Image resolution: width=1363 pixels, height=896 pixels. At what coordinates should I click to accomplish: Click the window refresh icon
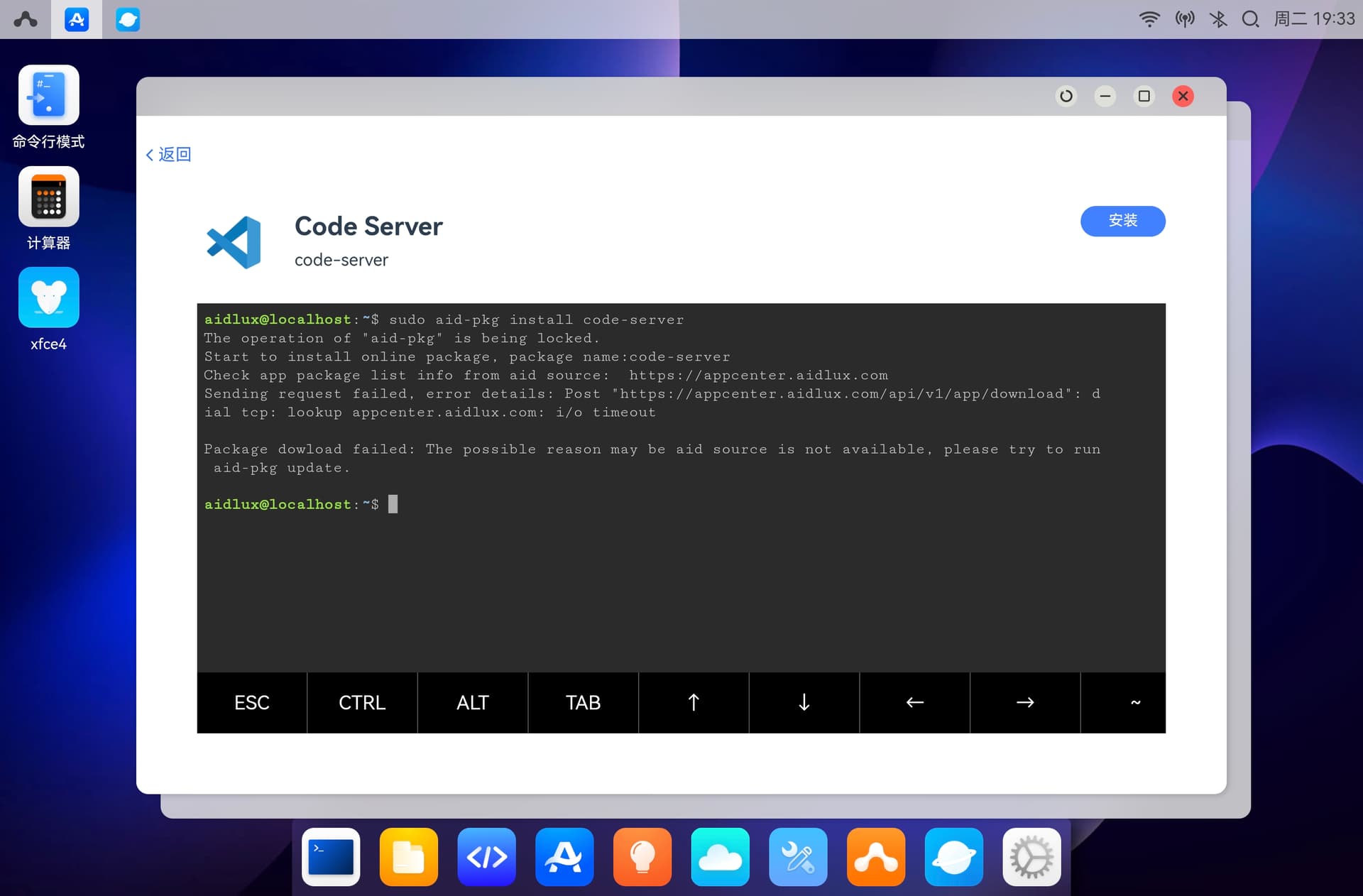click(1066, 96)
